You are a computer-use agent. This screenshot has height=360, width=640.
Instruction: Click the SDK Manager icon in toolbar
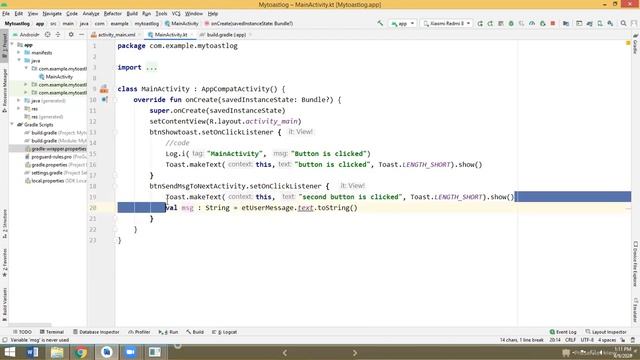click(x=610, y=23)
